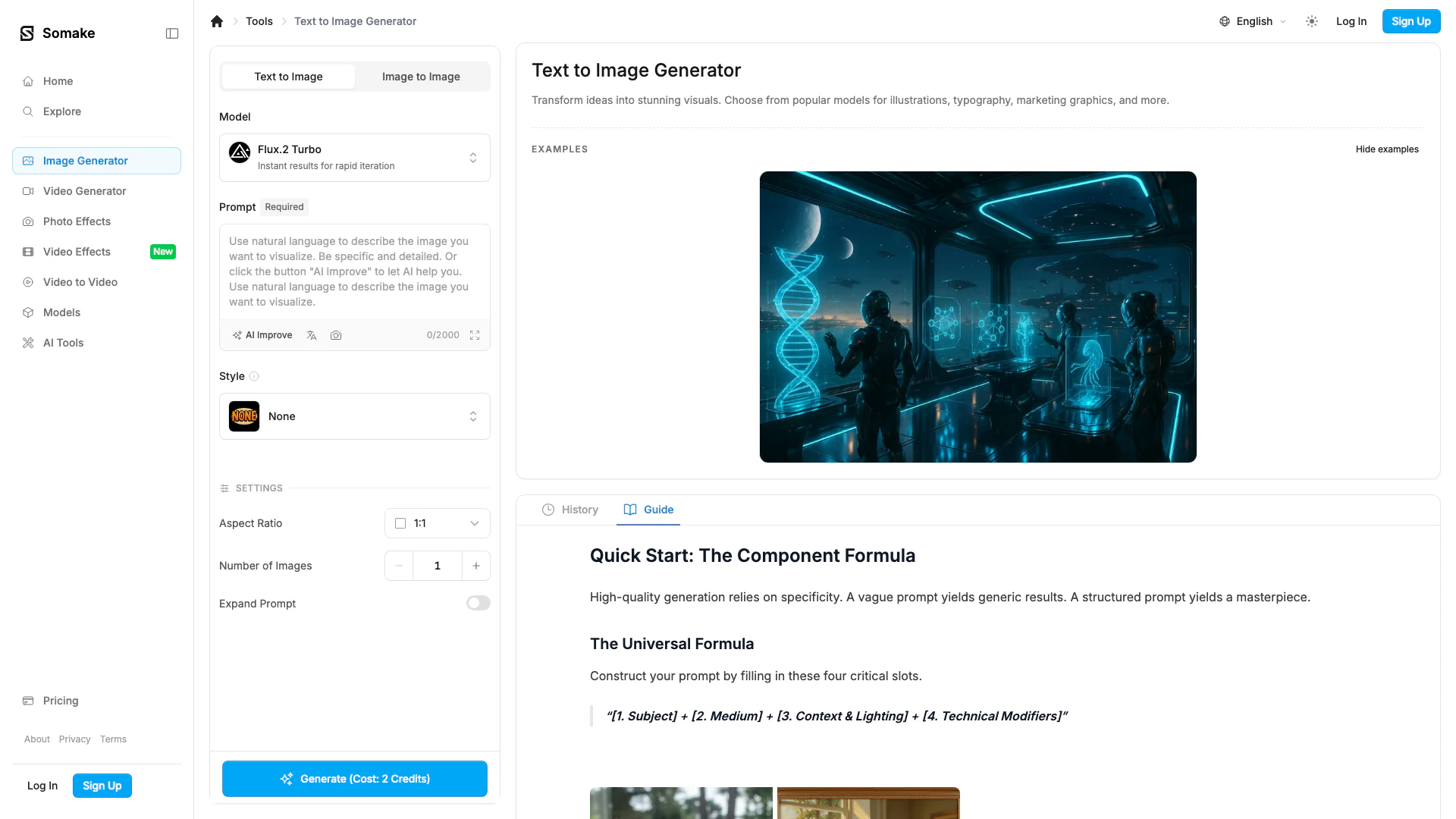Screen dimensions: 1456x819
Task: Switch to Image to Image mode
Action: [421, 77]
